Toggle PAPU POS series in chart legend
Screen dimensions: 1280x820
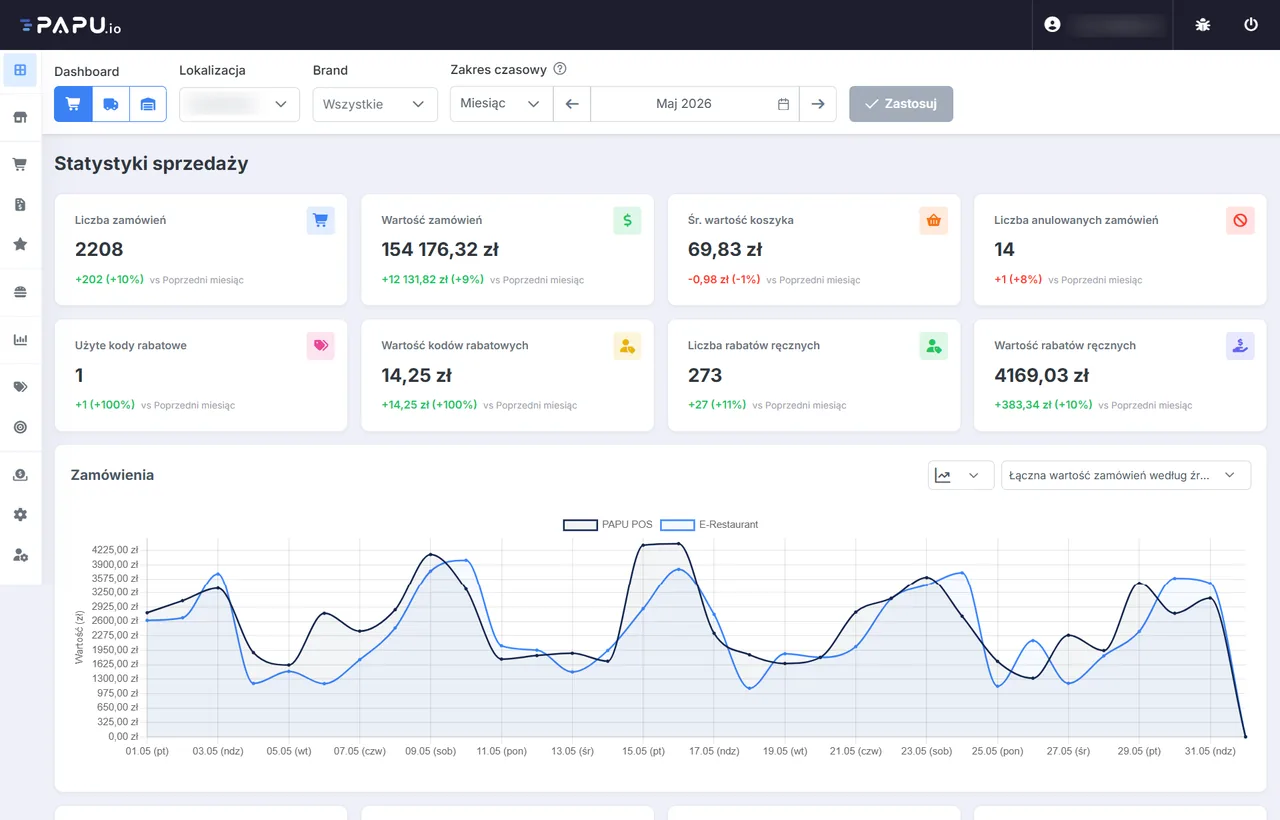(x=607, y=524)
